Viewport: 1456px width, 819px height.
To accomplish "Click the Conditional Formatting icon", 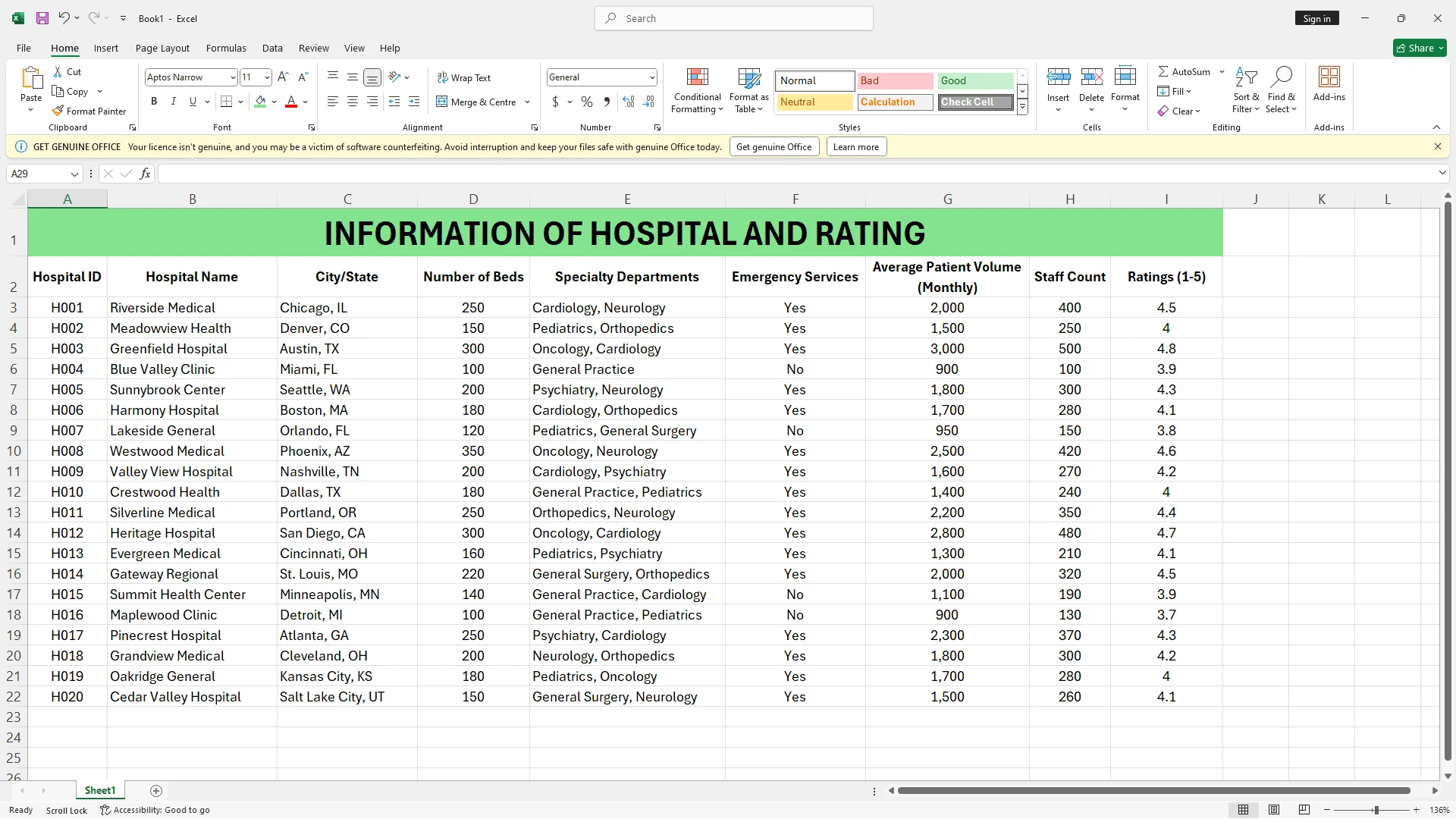I will click(697, 77).
